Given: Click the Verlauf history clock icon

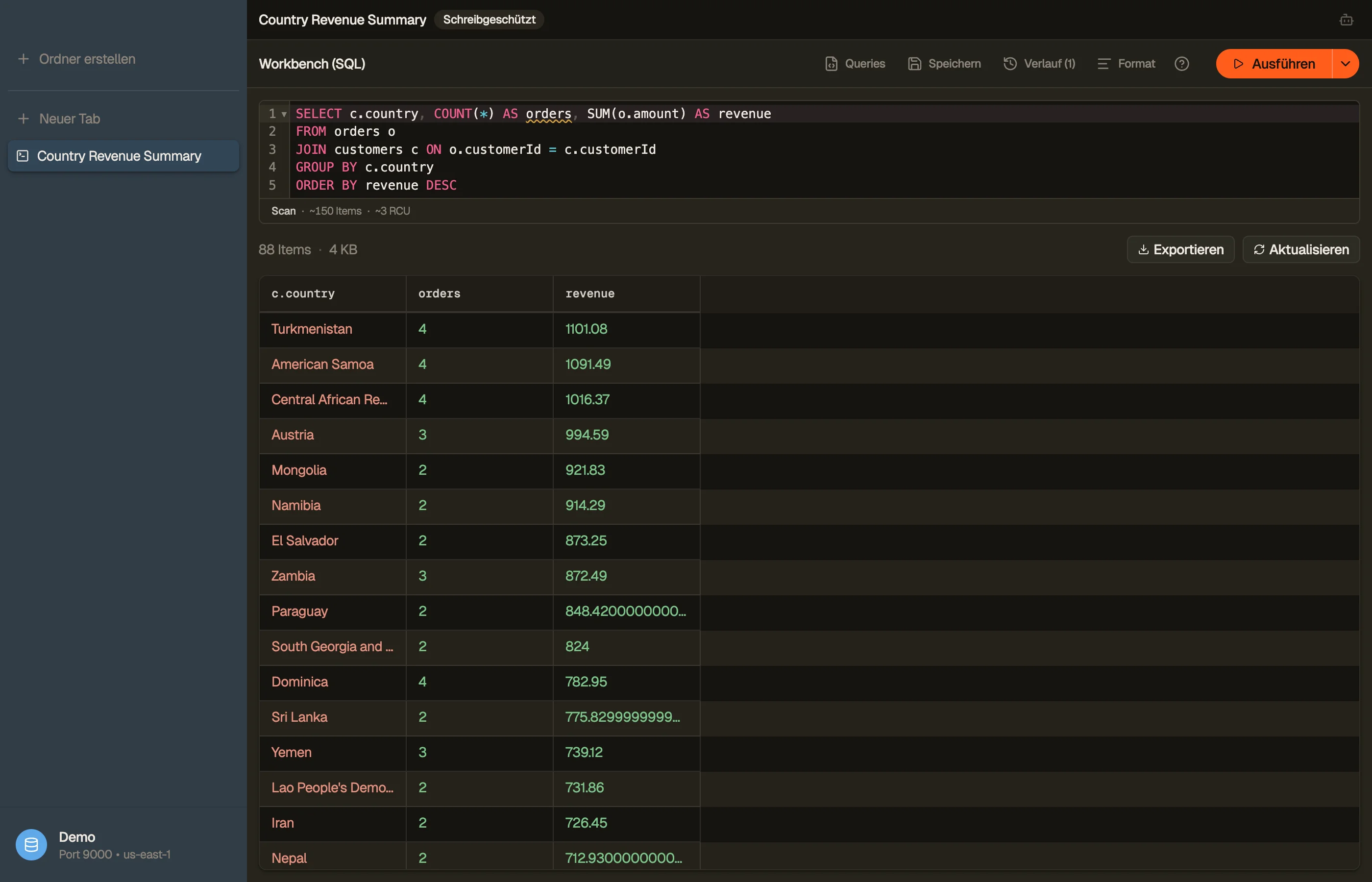Looking at the screenshot, I should point(1010,64).
